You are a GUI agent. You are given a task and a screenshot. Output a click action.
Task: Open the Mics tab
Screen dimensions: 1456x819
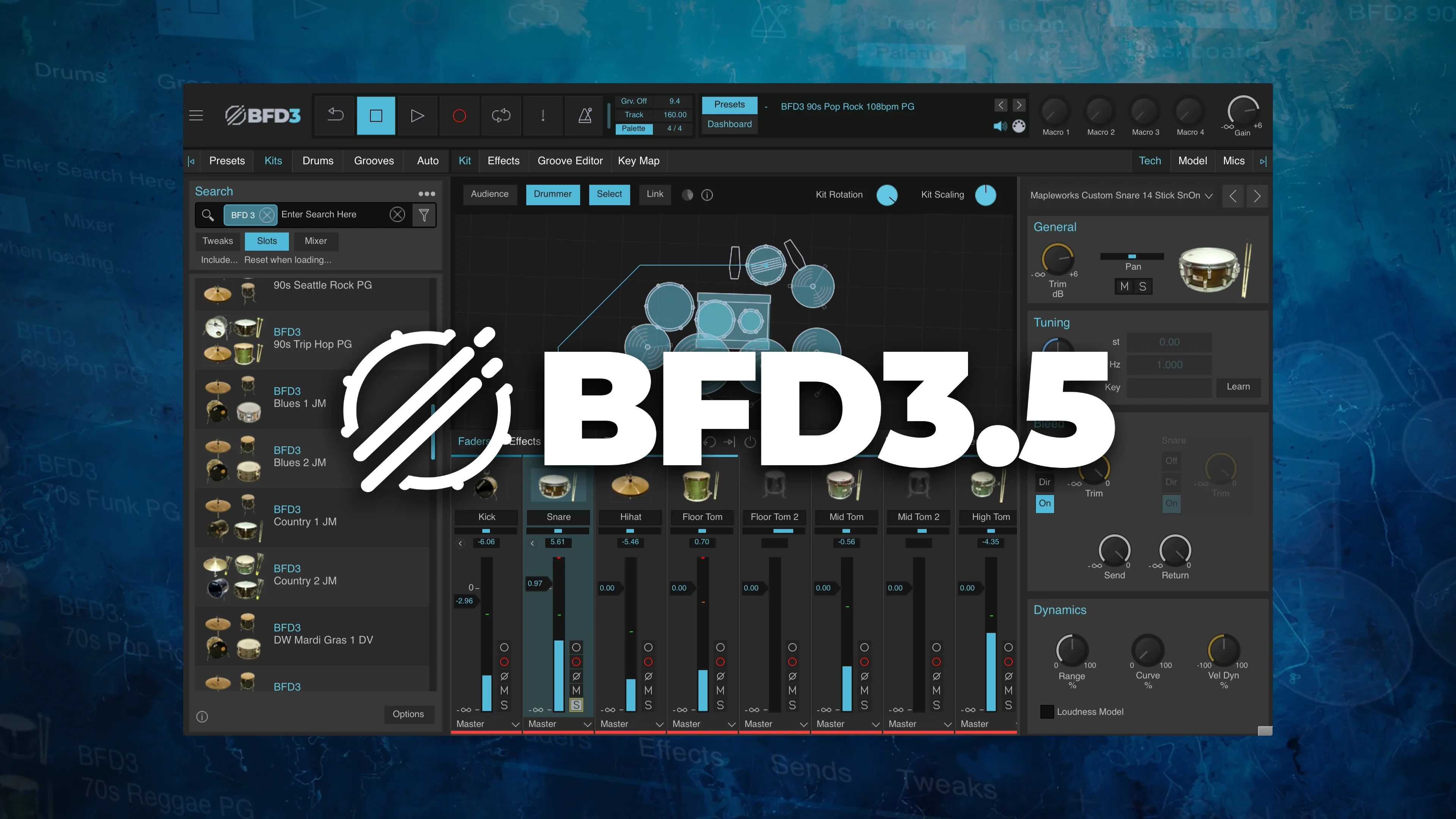click(x=1233, y=161)
